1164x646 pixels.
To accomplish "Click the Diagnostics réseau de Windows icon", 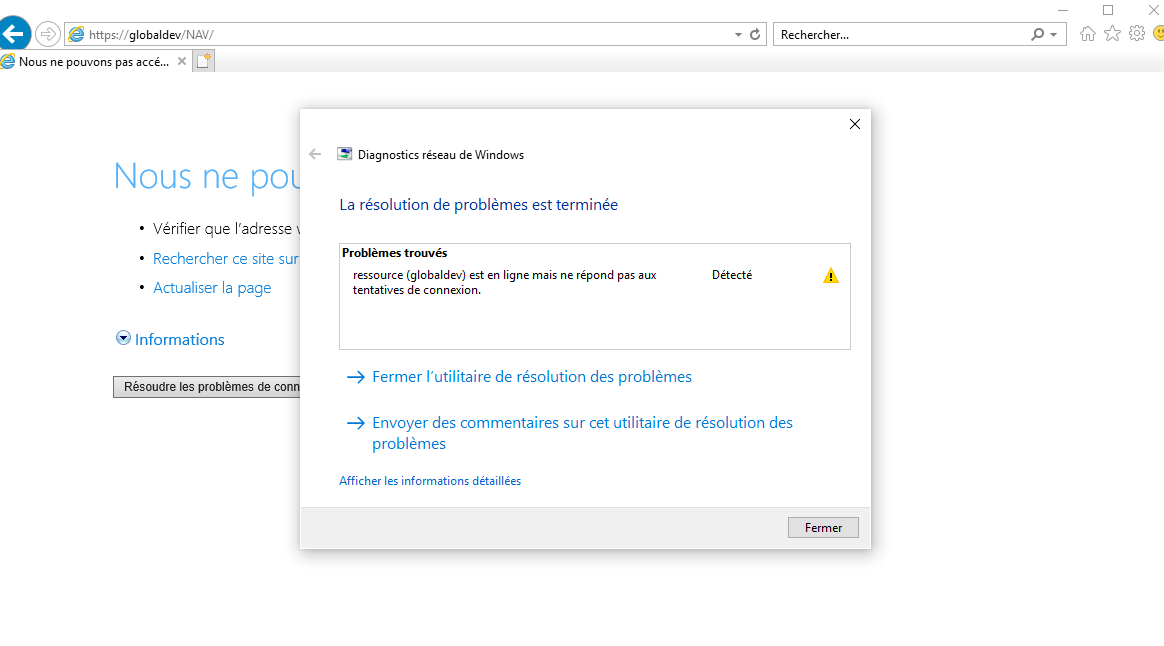I will (x=344, y=154).
